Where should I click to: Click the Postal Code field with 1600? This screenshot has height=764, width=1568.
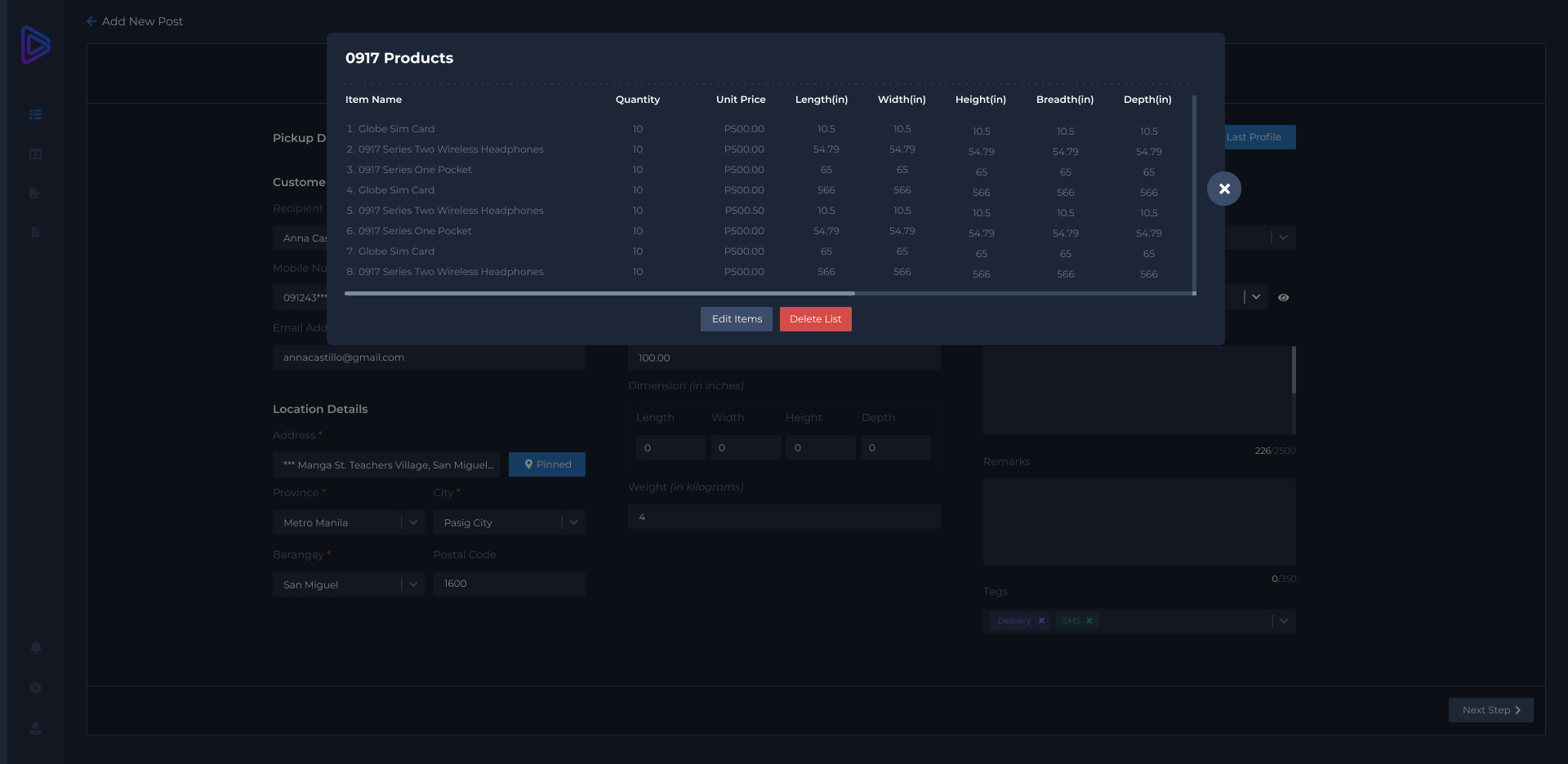(x=509, y=584)
